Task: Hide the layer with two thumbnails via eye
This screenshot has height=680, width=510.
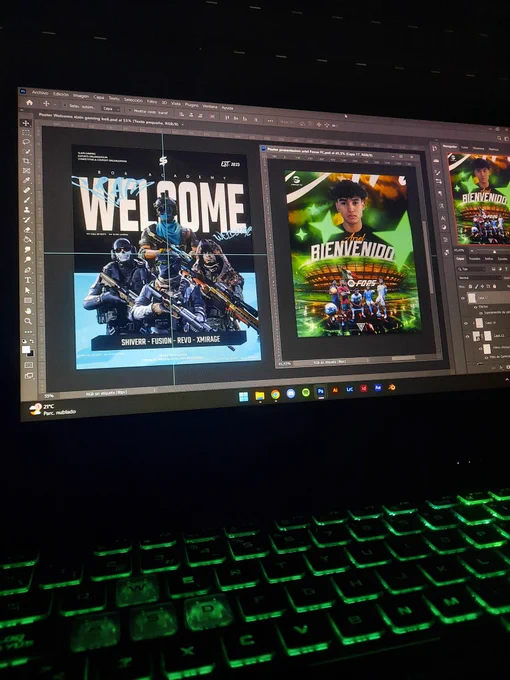Action: point(468,337)
